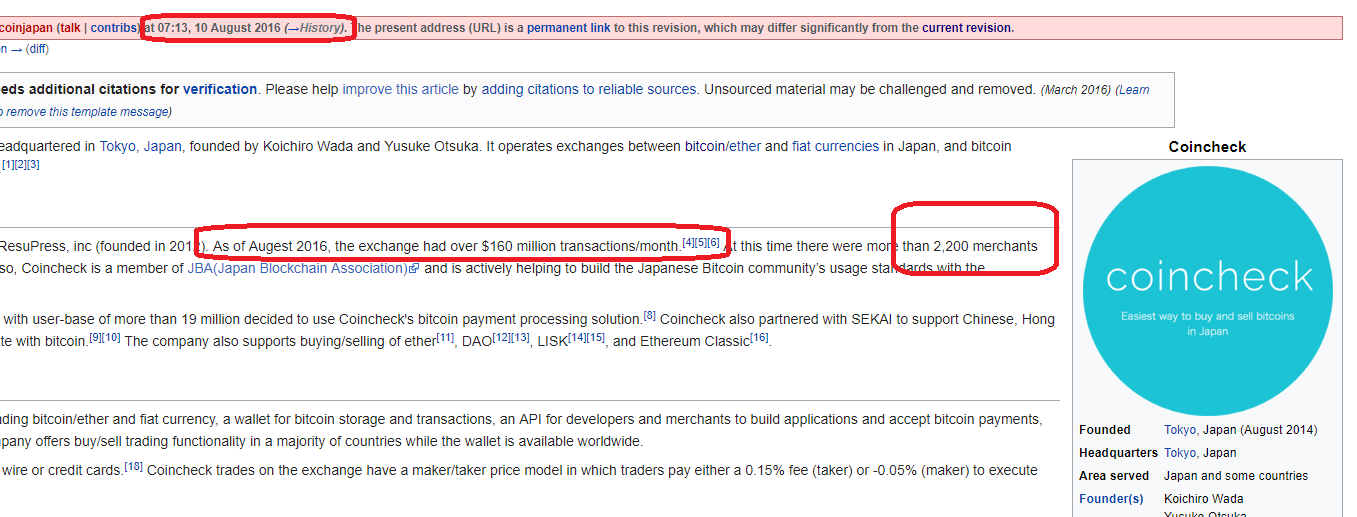Image resolution: width=1357 pixels, height=517 pixels.
Task: Select 'Koichiro Wada' in the infobox
Action: tap(1204, 498)
